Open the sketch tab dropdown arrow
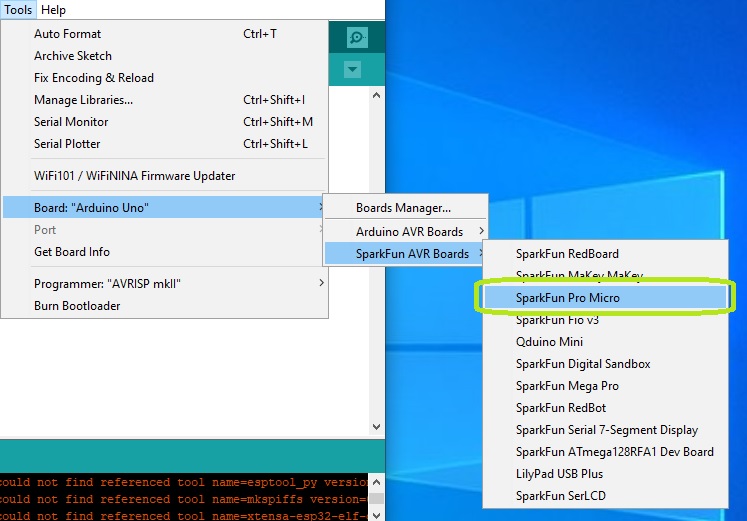 [x=352, y=70]
